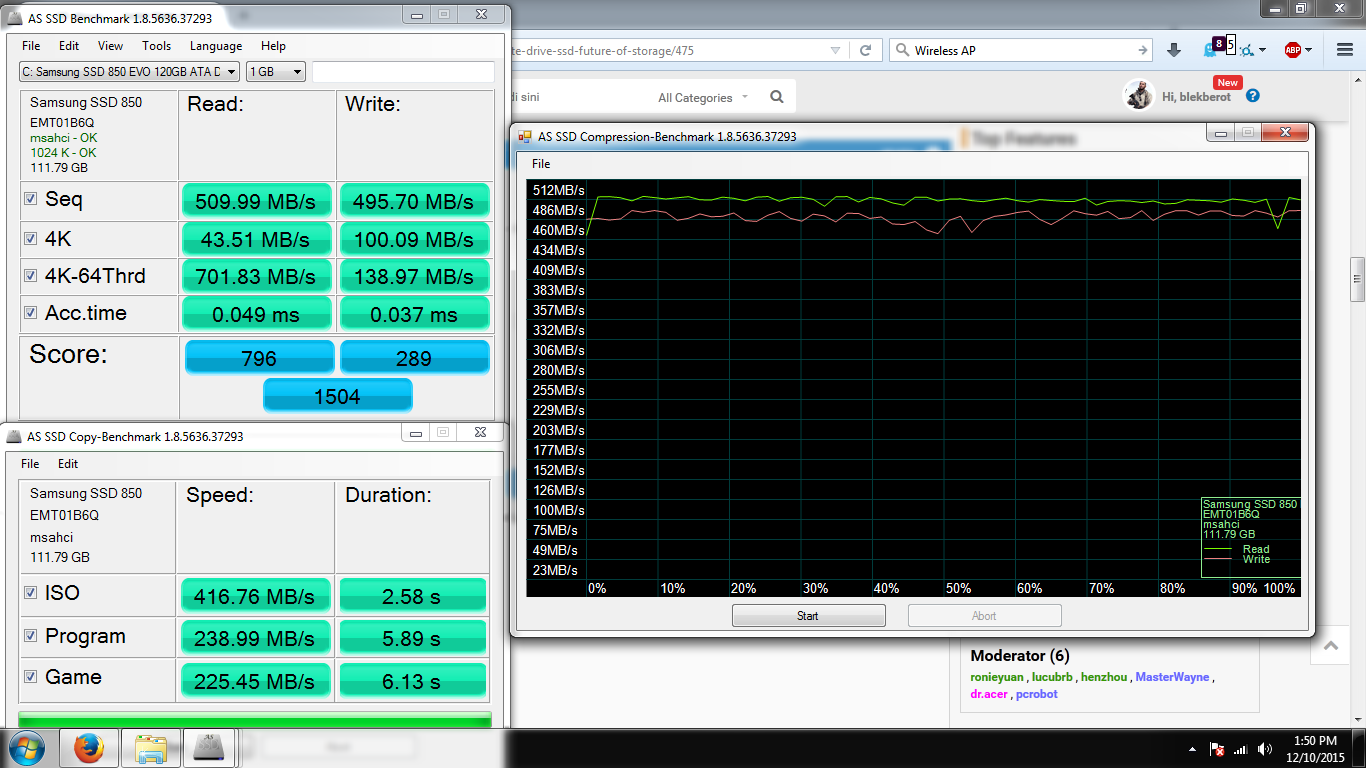Toggle the 4K-64Thrd test checkbox
This screenshot has width=1366, height=768.
[x=31, y=275]
